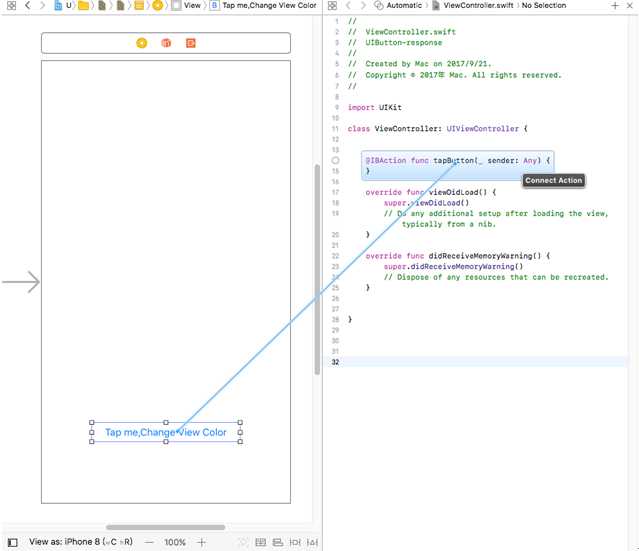
Task: Go forward in assistant editor history
Action: tap(363, 6)
